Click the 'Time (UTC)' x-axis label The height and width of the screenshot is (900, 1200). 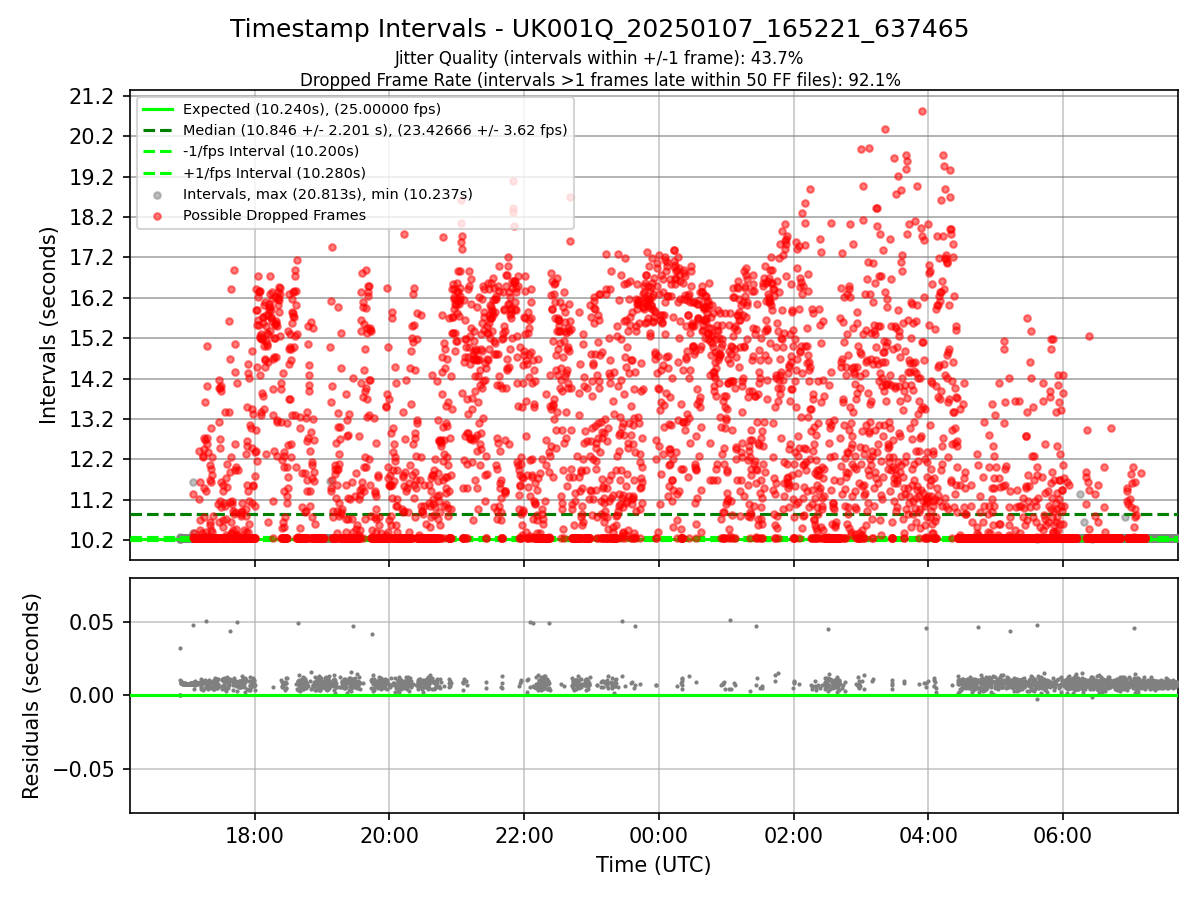tap(654, 865)
